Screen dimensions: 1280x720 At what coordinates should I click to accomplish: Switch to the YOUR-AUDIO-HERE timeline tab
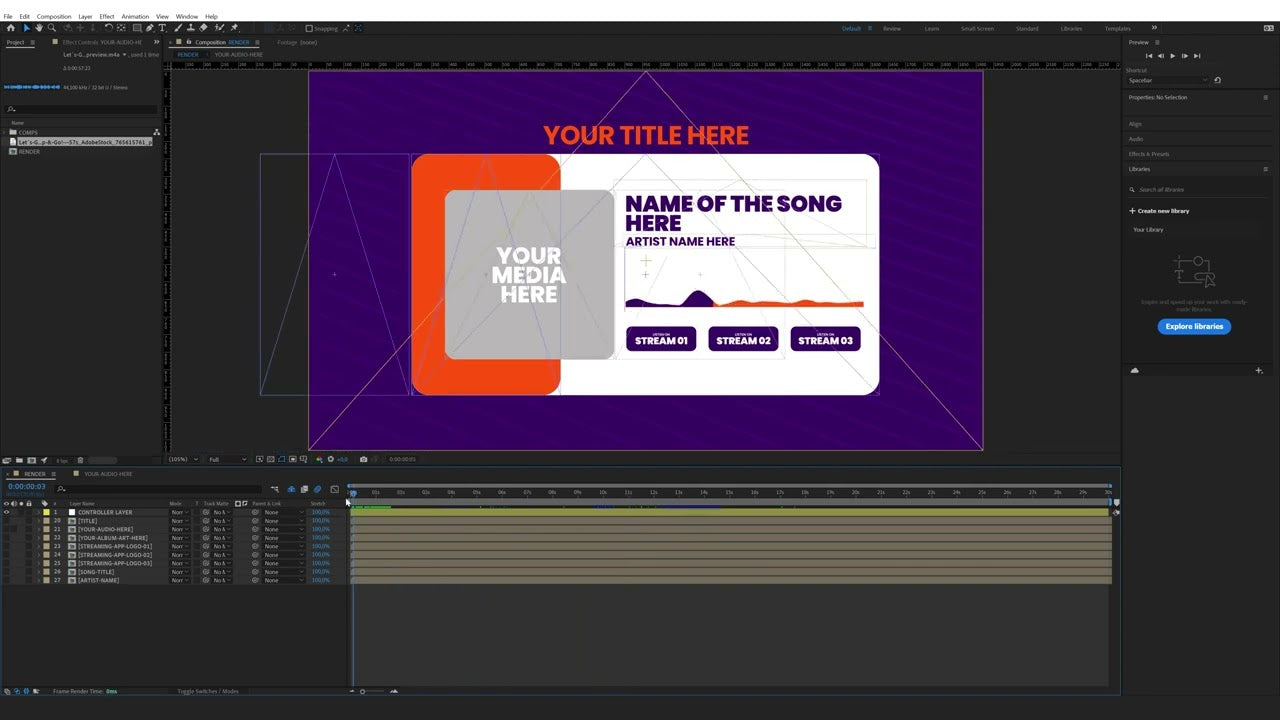pyautogui.click(x=107, y=473)
